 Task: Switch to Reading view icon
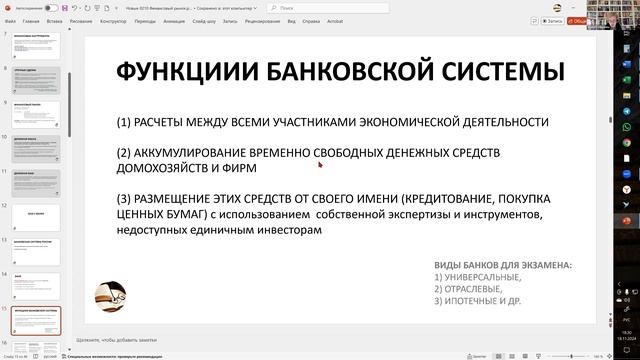(525, 356)
